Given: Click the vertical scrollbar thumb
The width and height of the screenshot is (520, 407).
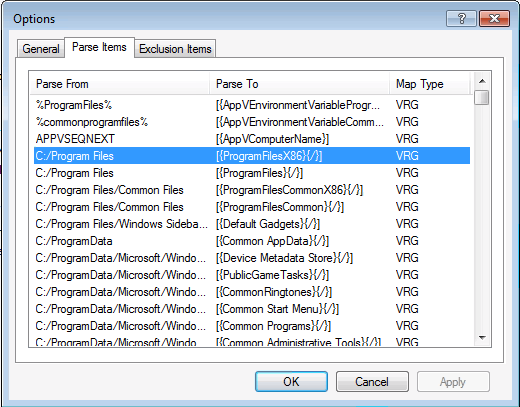Looking at the screenshot, I should [482, 98].
